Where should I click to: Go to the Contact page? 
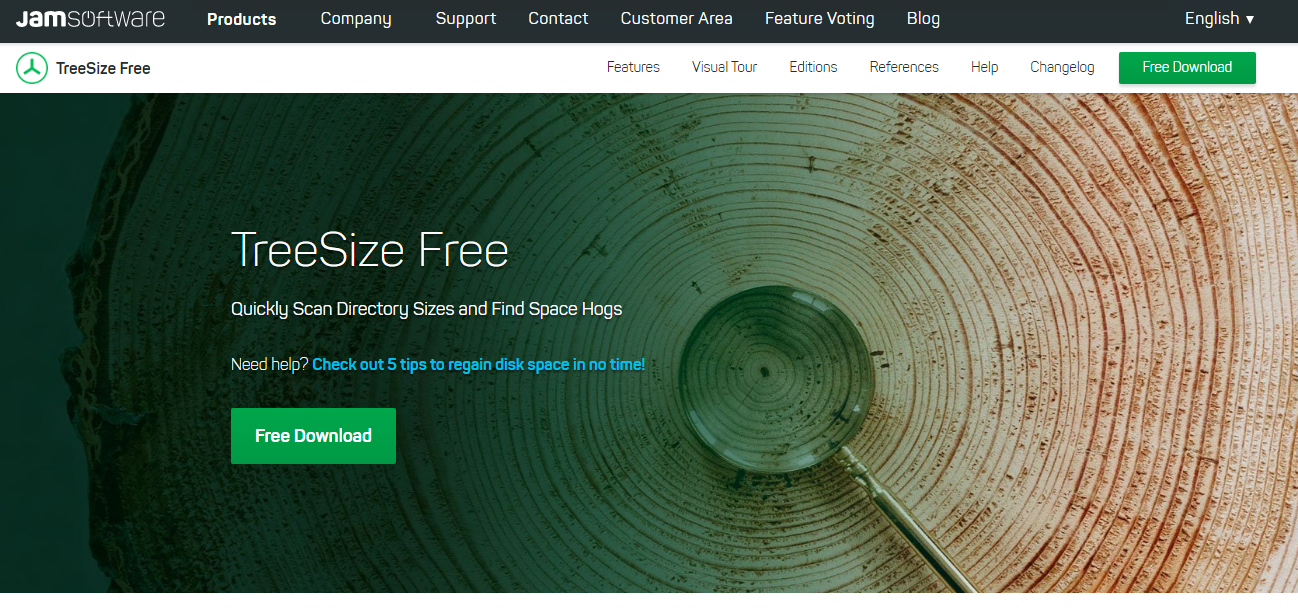pyautogui.click(x=558, y=18)
